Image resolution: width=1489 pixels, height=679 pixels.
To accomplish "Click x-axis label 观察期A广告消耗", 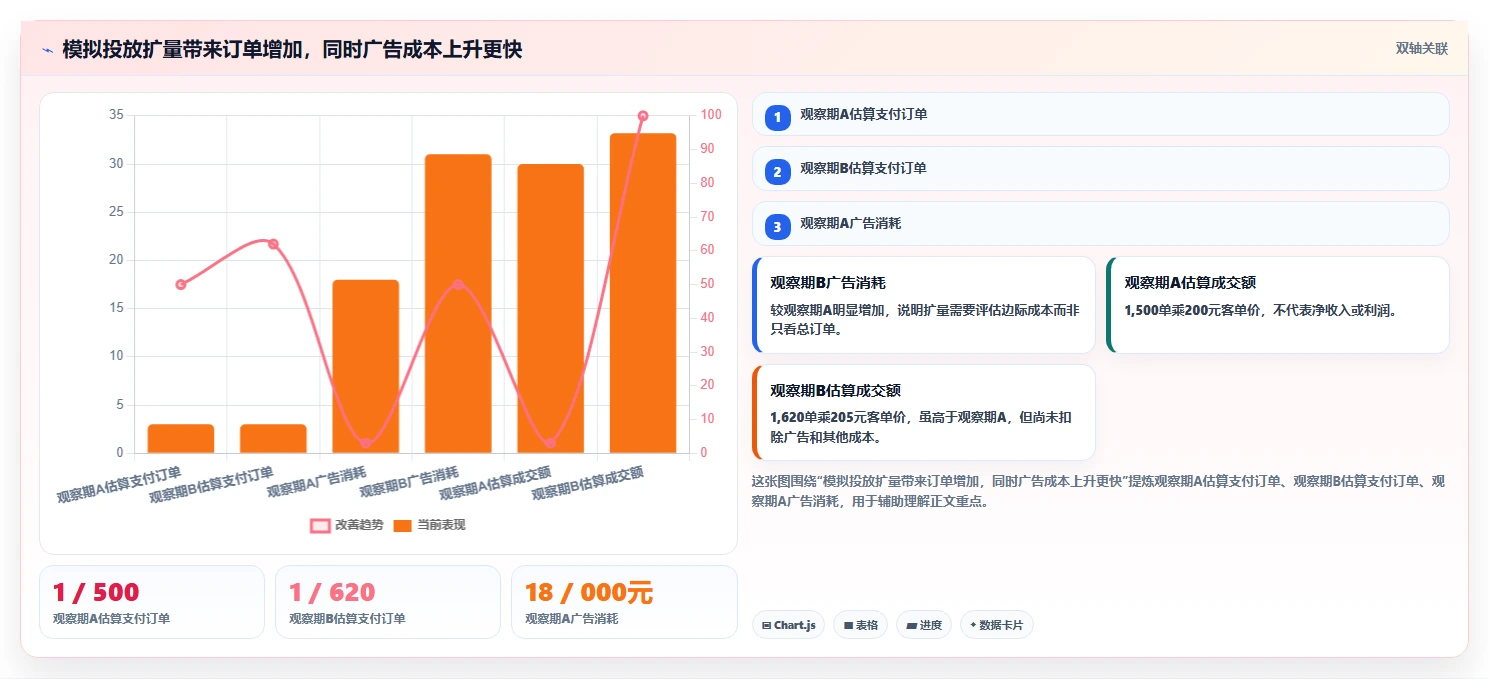I will click(x=318, y=482).
